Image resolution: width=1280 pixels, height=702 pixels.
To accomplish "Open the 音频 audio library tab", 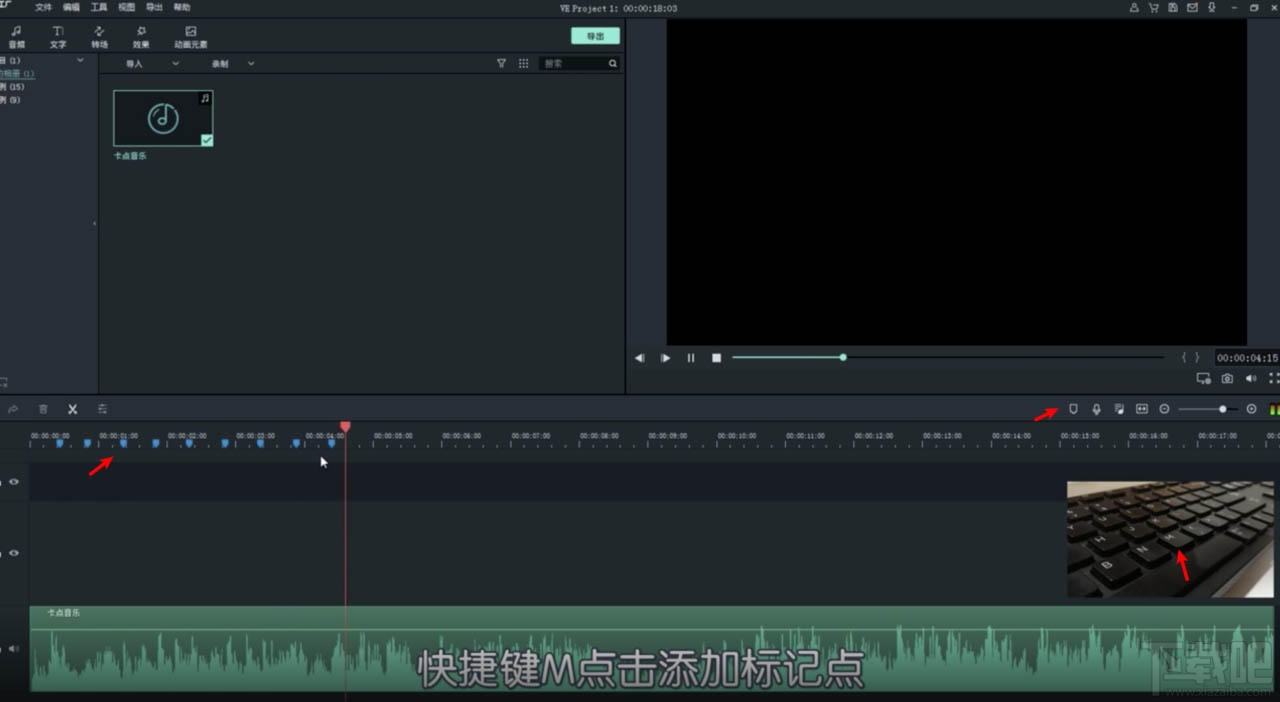I will (16, 38).
